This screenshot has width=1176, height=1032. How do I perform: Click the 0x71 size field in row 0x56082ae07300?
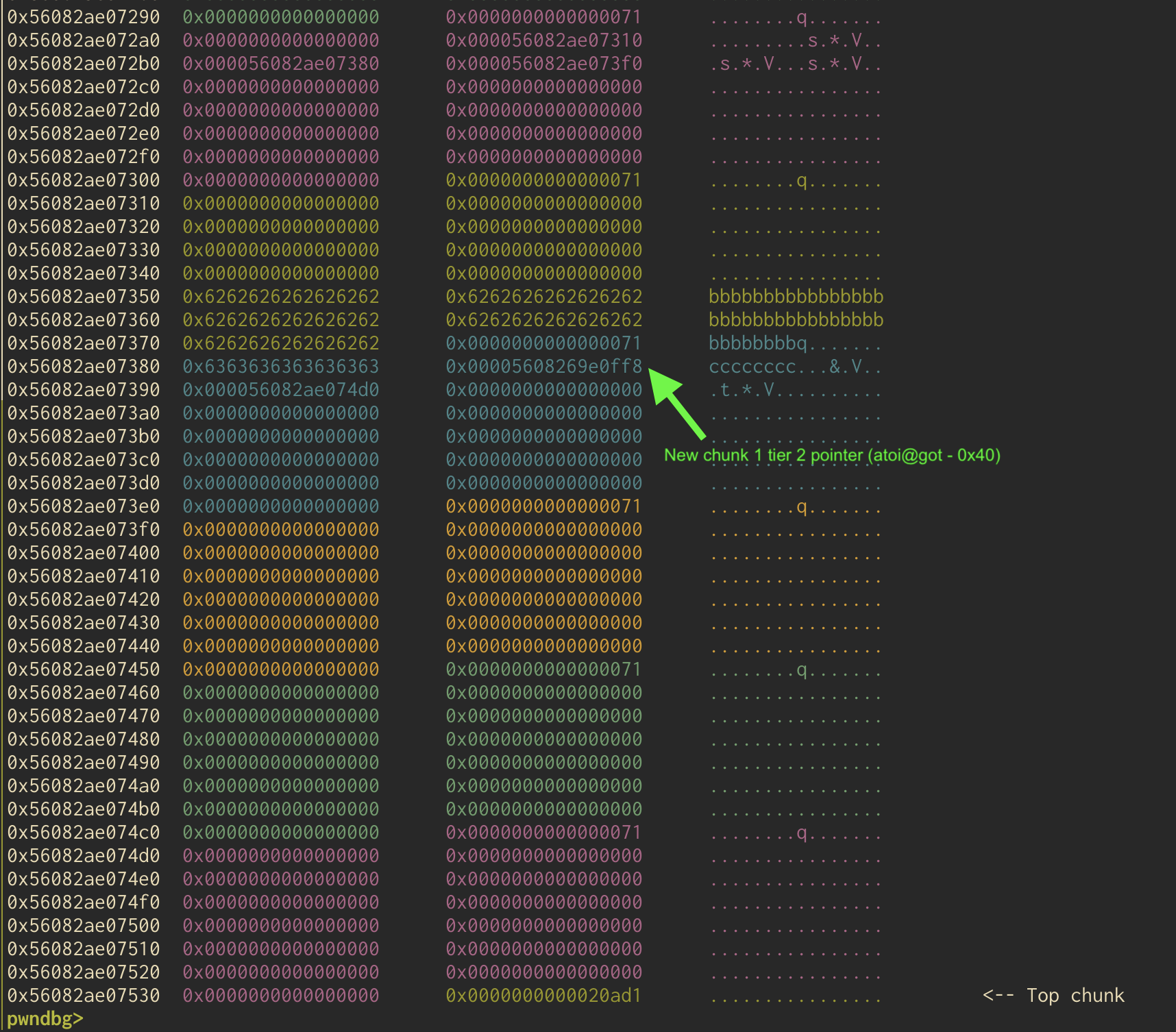click(x=543, y=180)
